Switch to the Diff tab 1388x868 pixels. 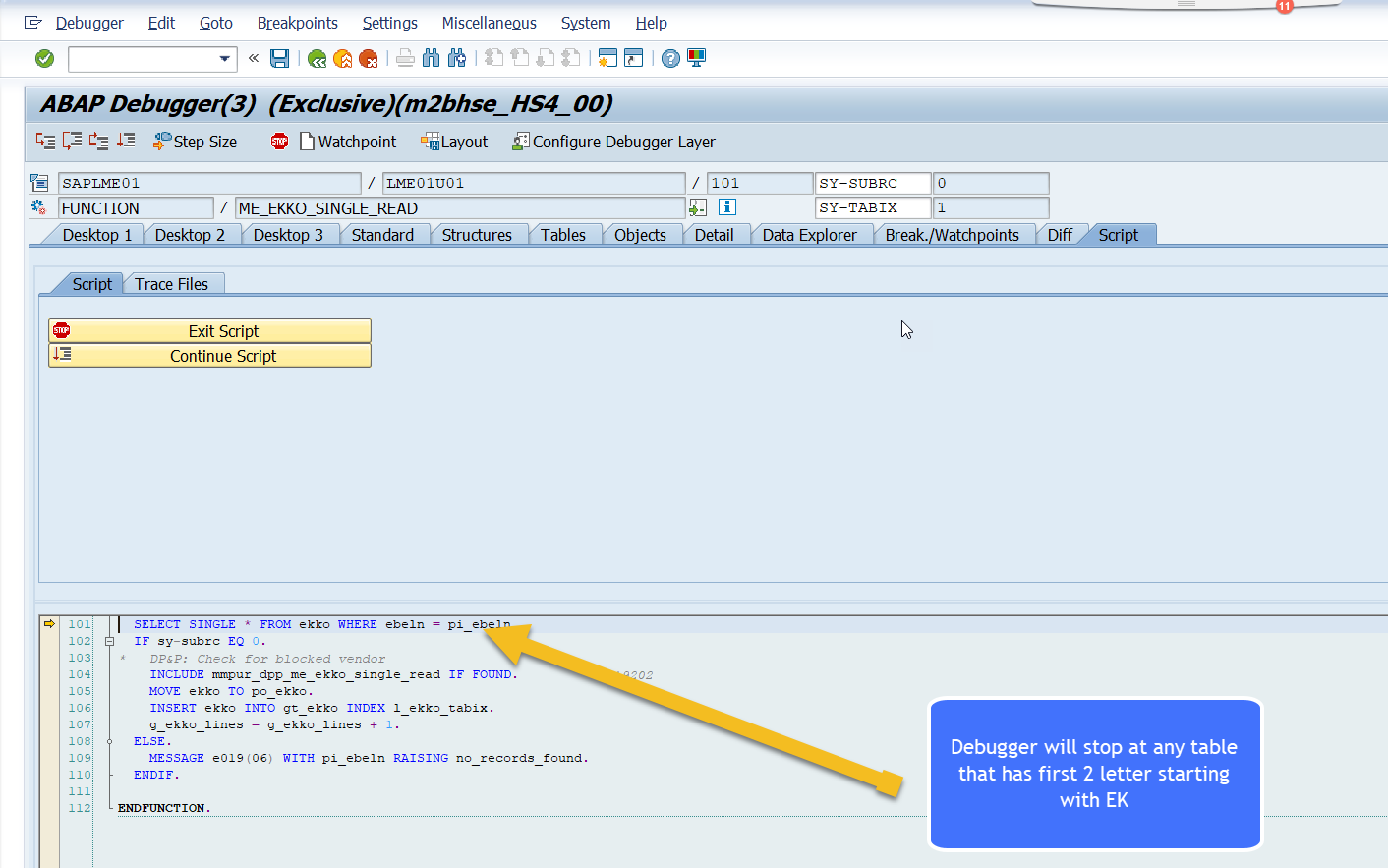(x=1060, y=235)
